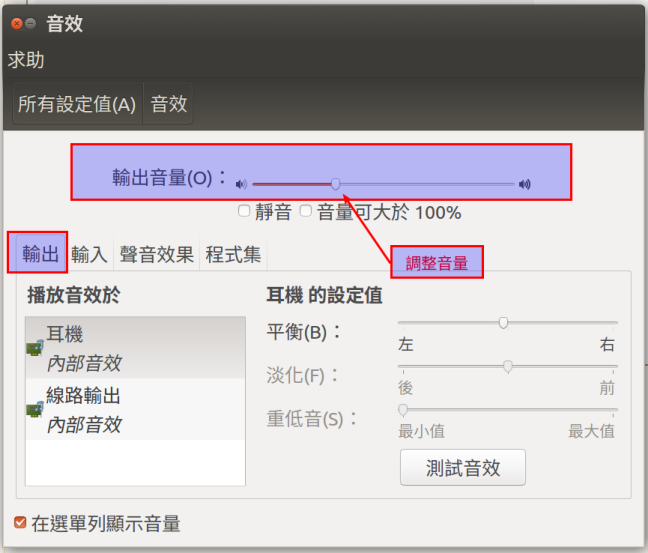The width and height of the screenshot is (648, 553).
Task: Click the 前 fade label
Action: (607, 388)
